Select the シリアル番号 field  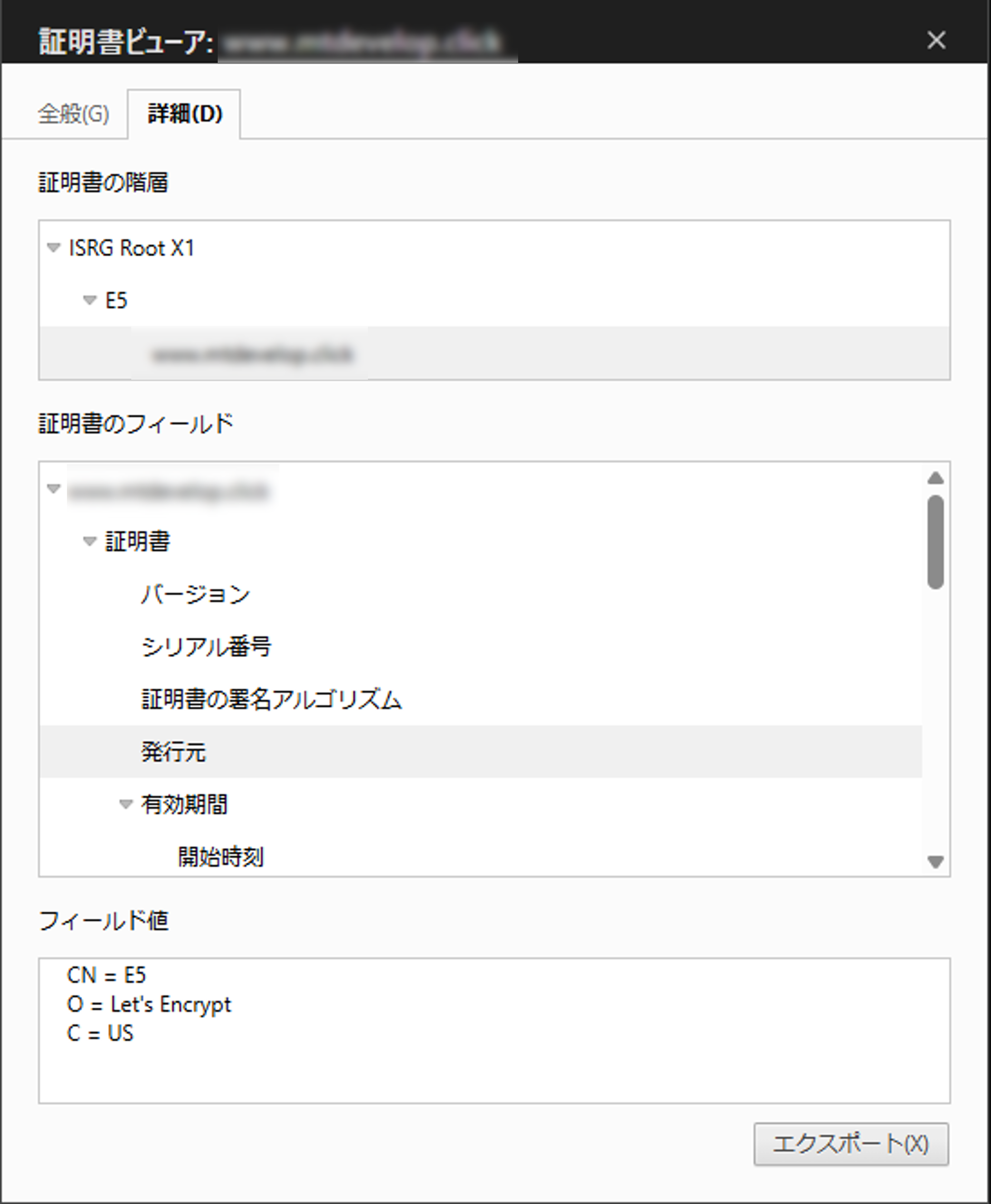click(207, 647)
